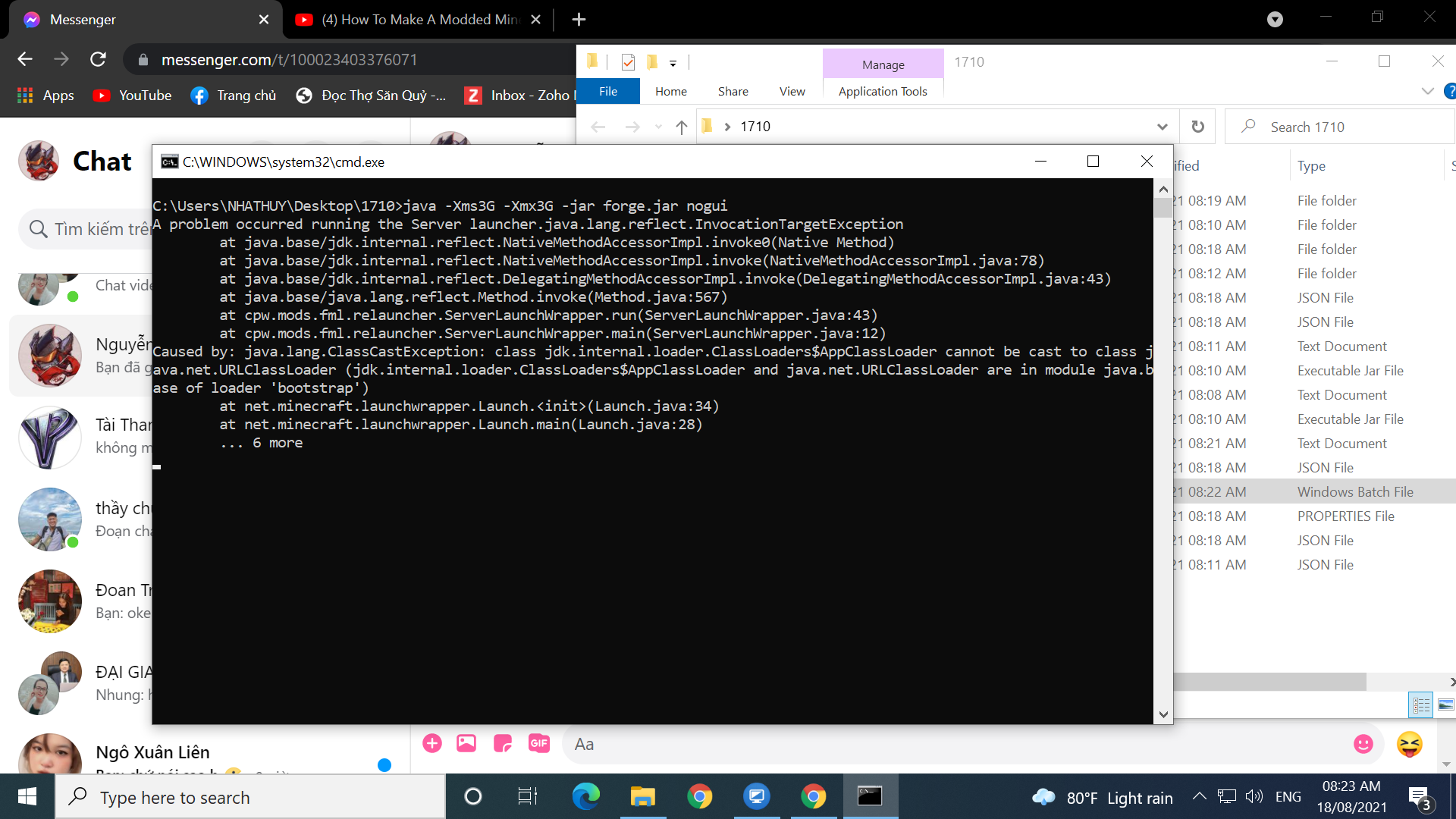Click the pink plus icon in composer

tap(432, 744)
